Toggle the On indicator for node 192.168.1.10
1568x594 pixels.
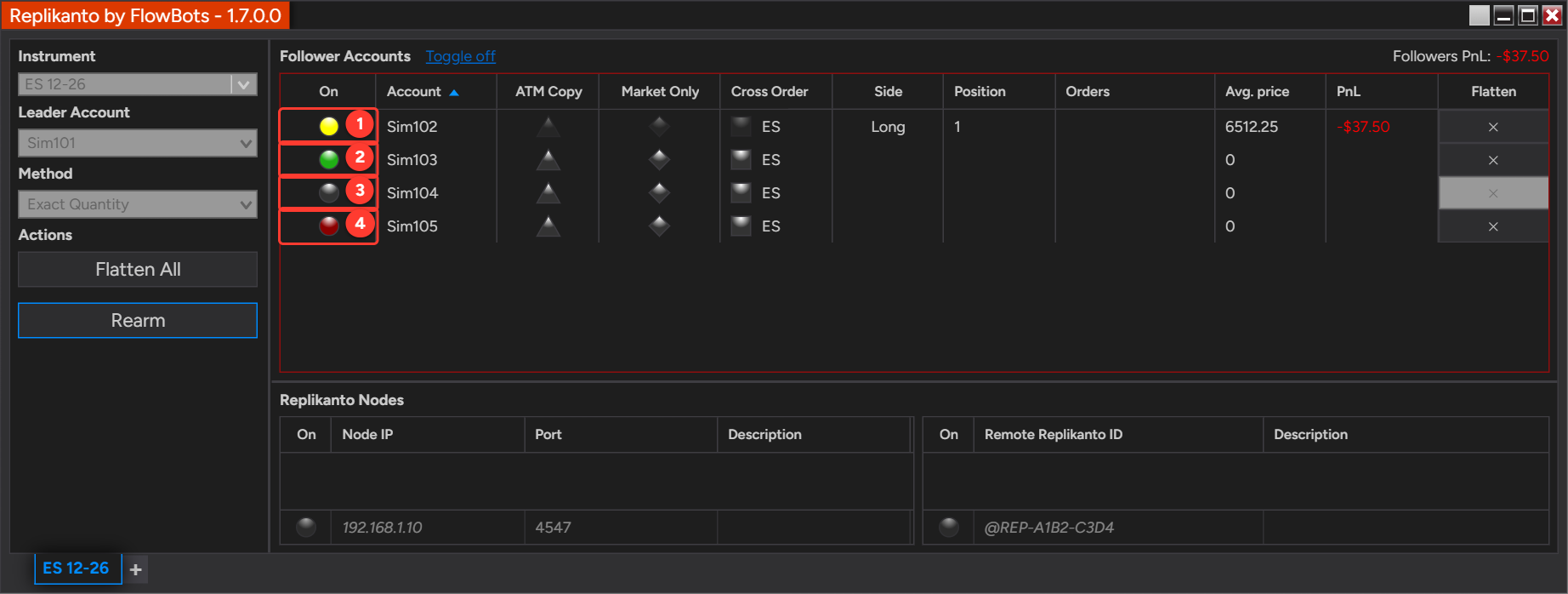[306, 527]
